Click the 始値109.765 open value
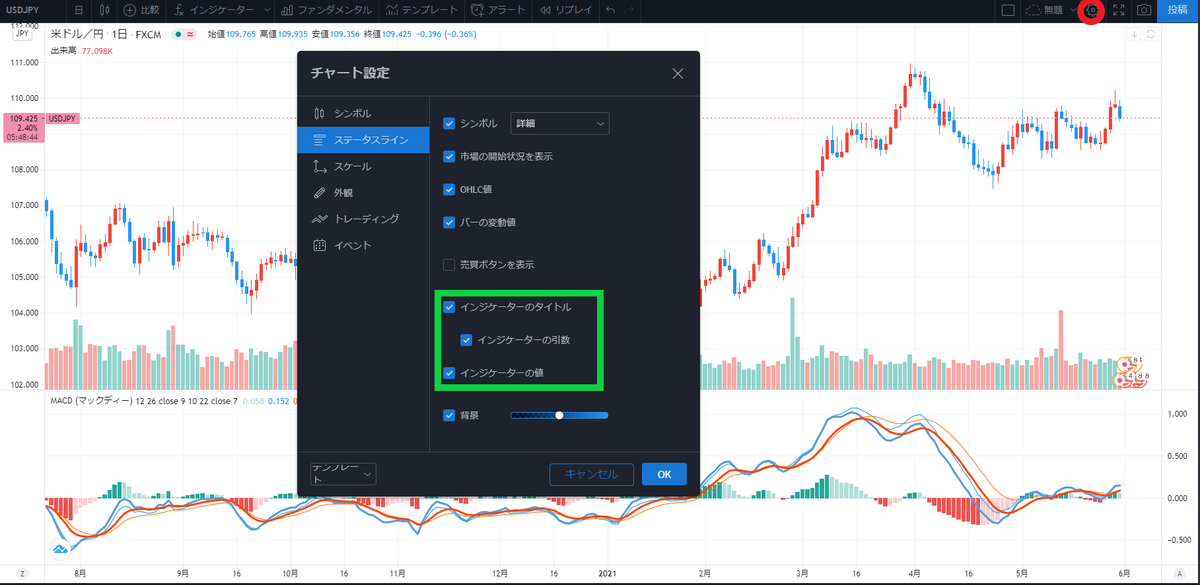The image size is (1200, 585). [x=231, y=34]
